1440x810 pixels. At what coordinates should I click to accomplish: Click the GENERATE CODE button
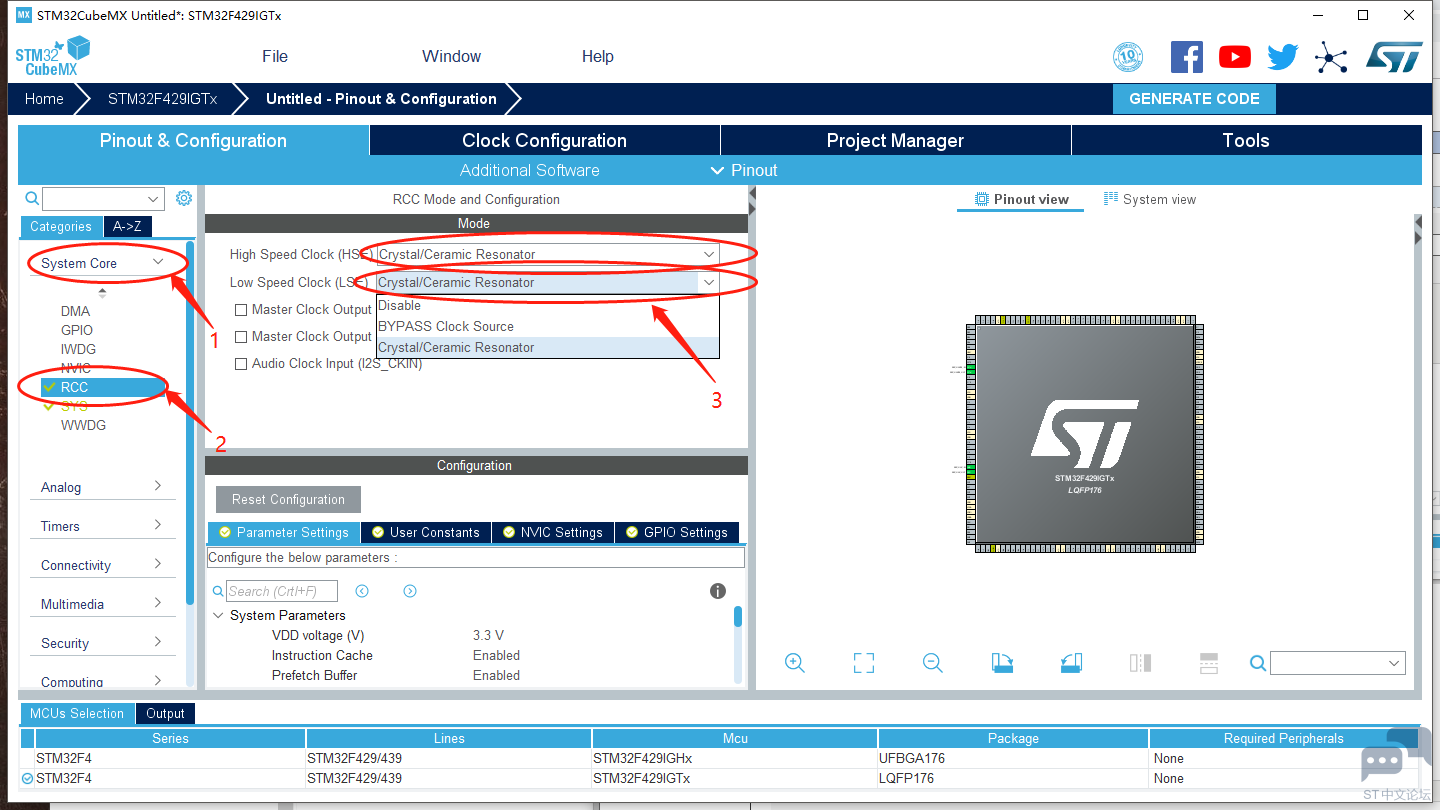coord(1194,99)
